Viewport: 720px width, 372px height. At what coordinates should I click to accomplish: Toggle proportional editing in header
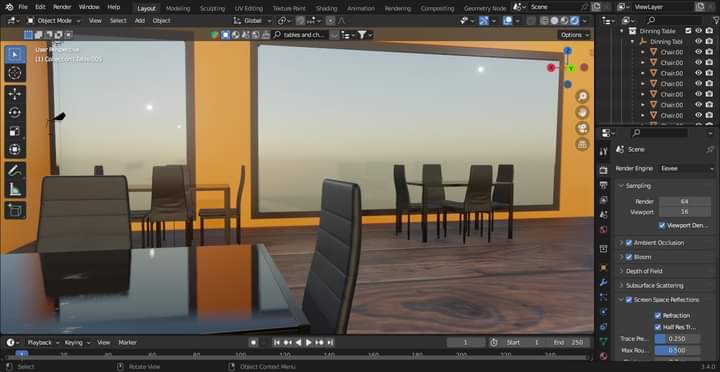tap(330, 21)
